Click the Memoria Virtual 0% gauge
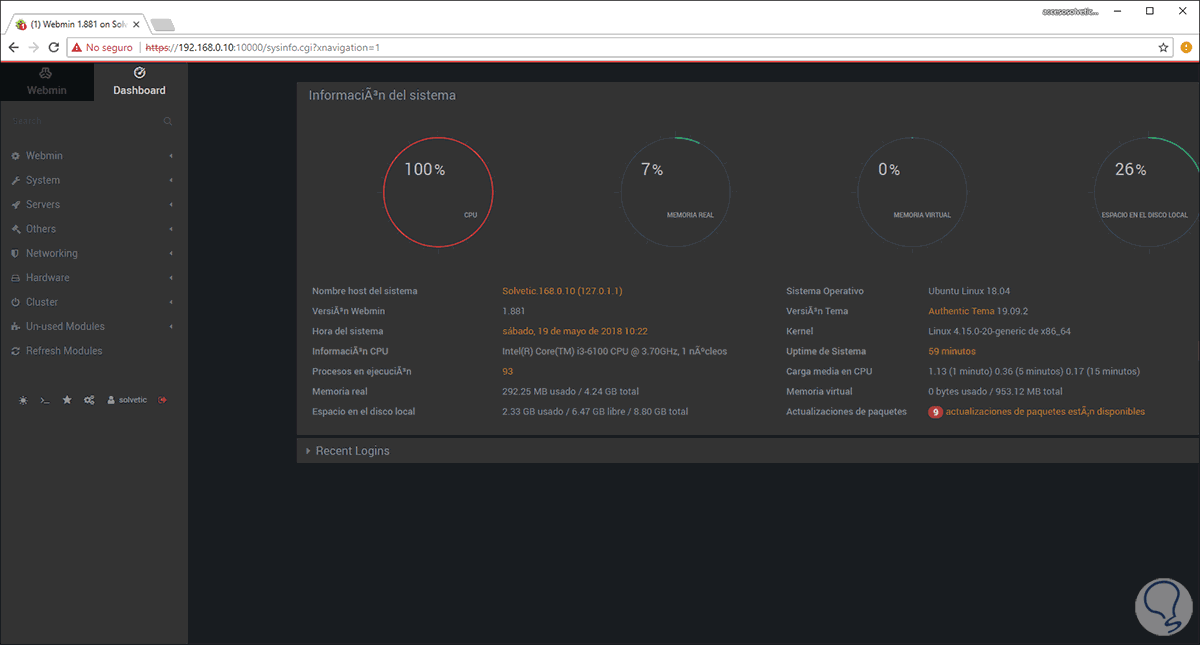Image resolution: width=1200 pixels, height=645 pixels. pyautogui.click(x=912, y=191)
